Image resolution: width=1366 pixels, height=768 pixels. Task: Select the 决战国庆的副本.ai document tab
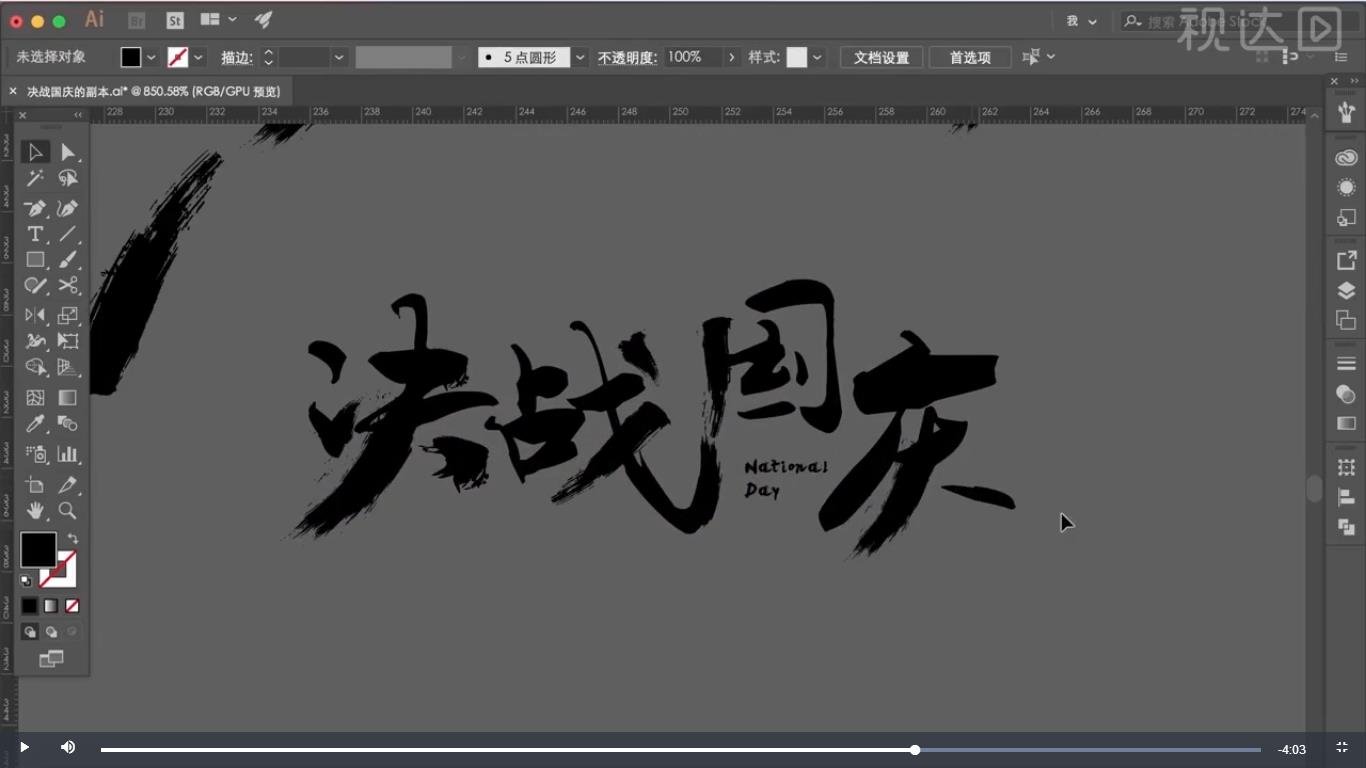pyautogui.click(x=153, y=91)
